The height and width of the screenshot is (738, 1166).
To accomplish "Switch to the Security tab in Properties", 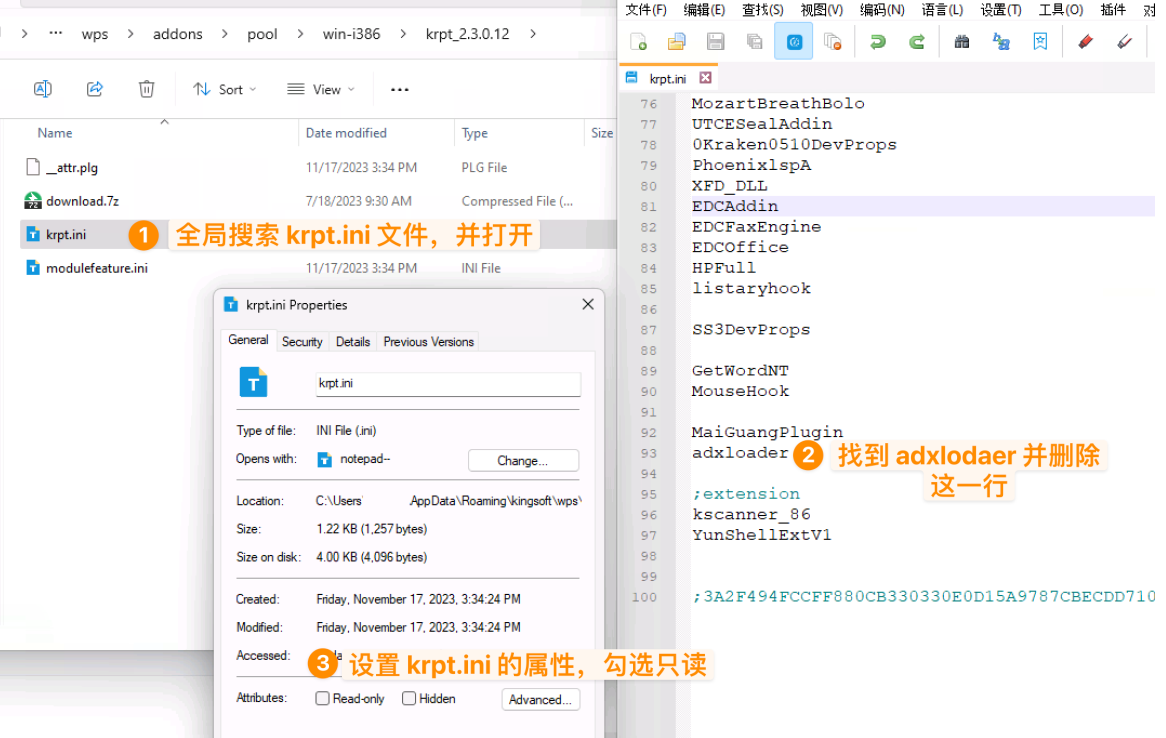I will 302,341.
